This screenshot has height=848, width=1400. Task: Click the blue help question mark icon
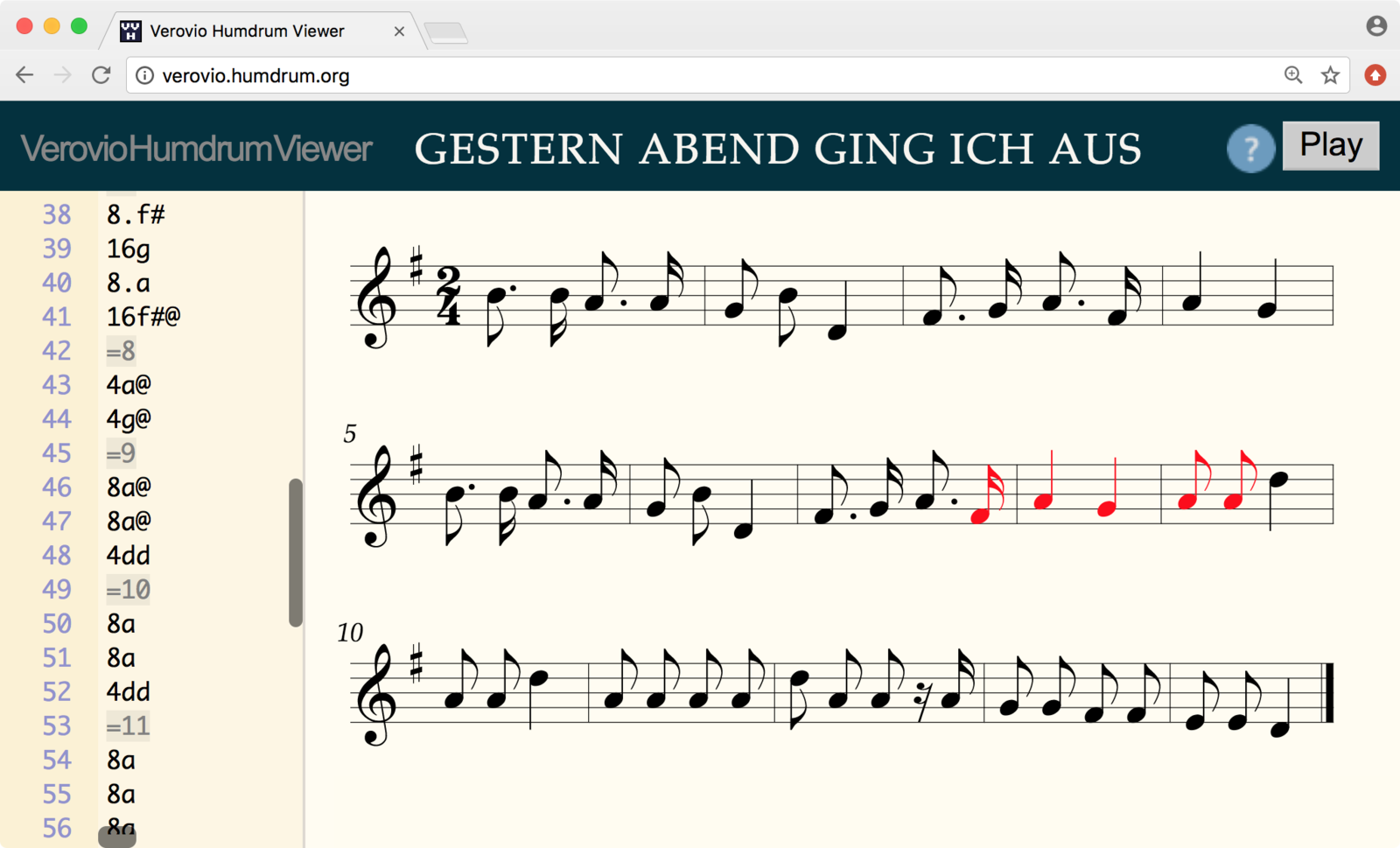[x=1250, y=149]
